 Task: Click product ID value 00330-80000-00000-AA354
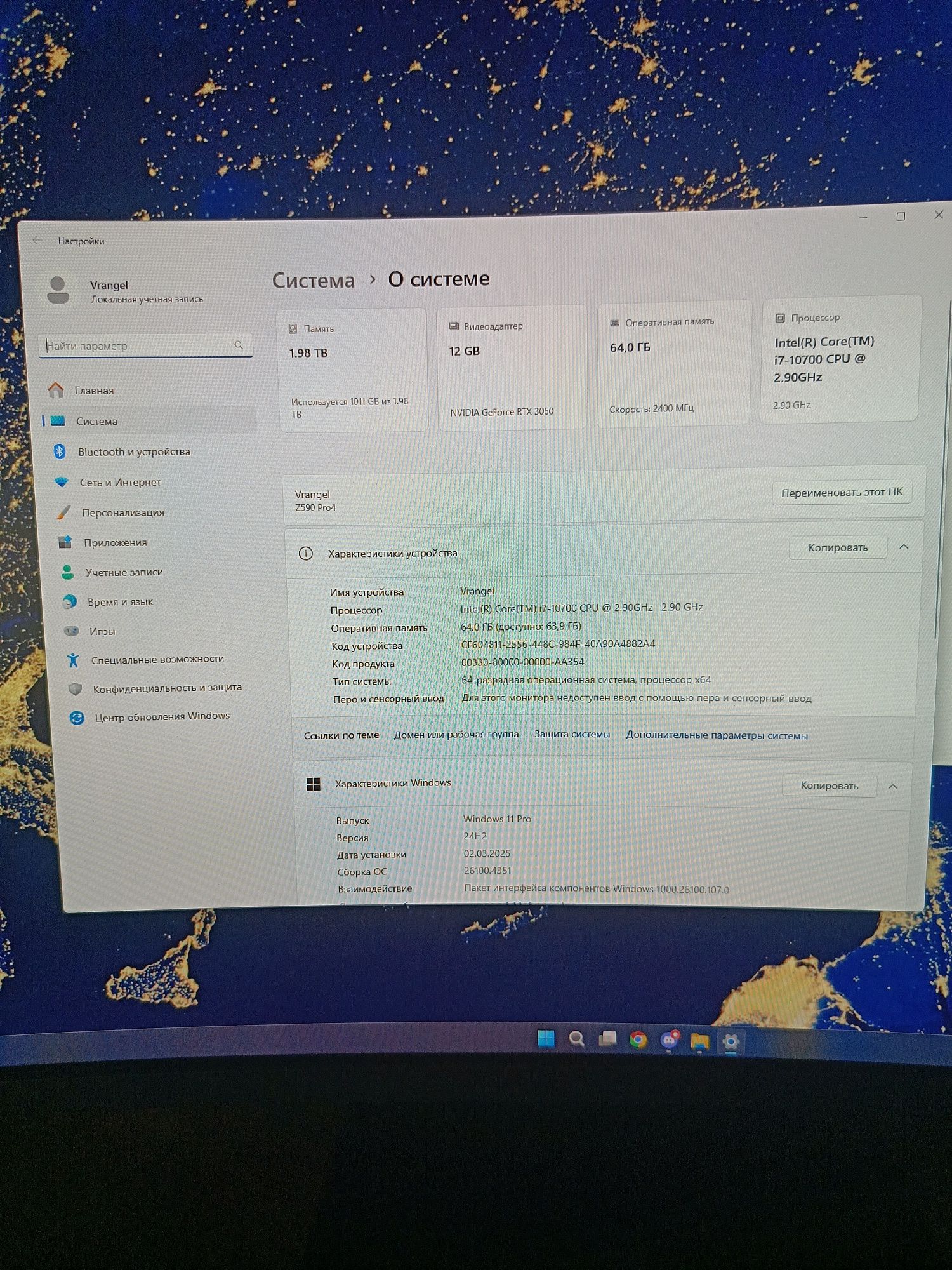pos(522,662)
